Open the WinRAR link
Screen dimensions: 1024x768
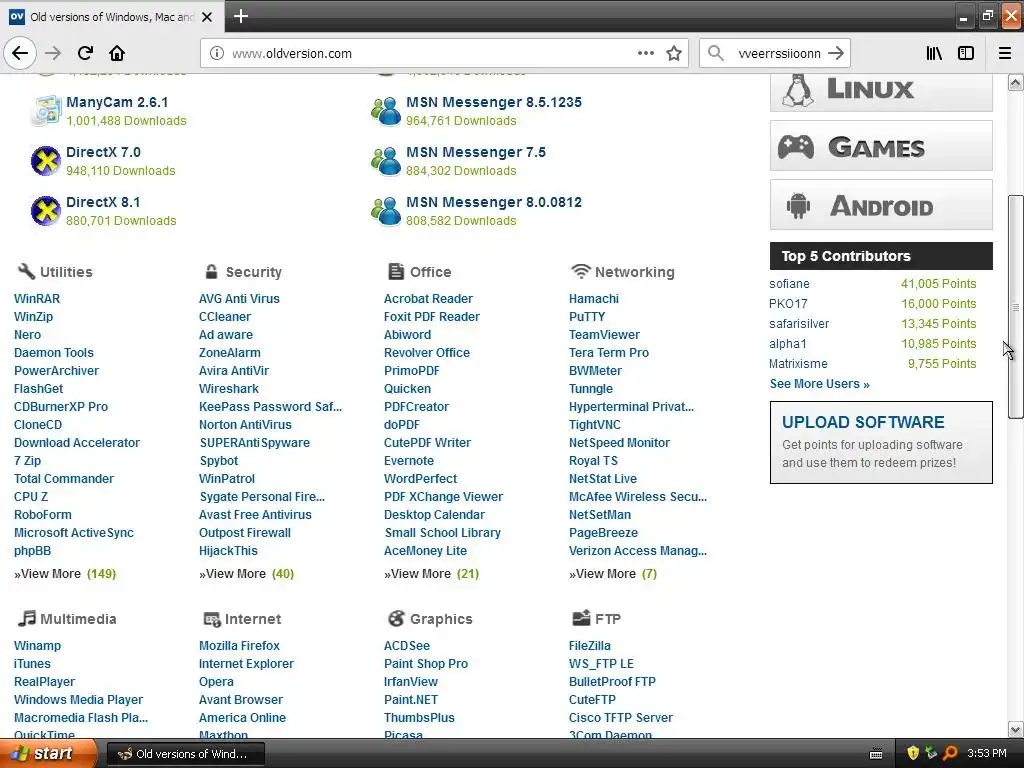37,298
